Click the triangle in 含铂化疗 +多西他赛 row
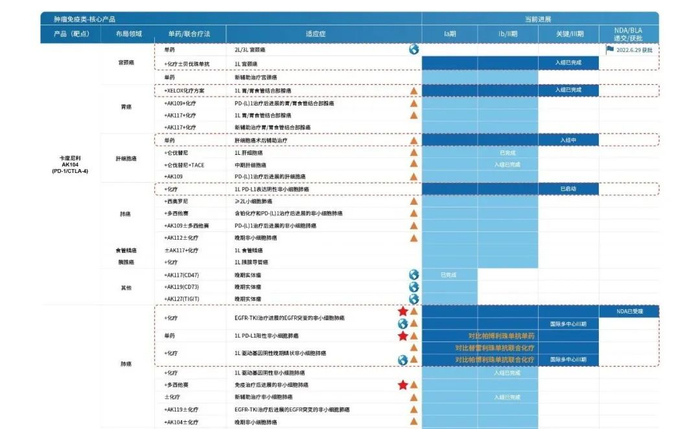This screenshot has width=700, height=429. click(x=414, y=213)
